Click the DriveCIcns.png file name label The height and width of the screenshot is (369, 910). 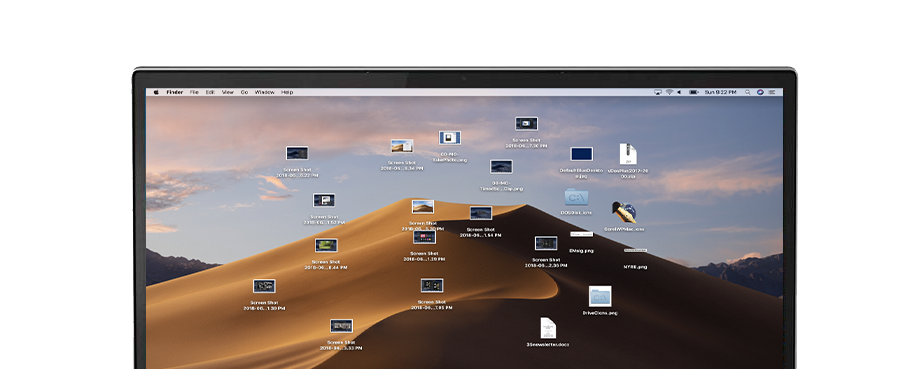pyautogui.click(x=600, y=313)
